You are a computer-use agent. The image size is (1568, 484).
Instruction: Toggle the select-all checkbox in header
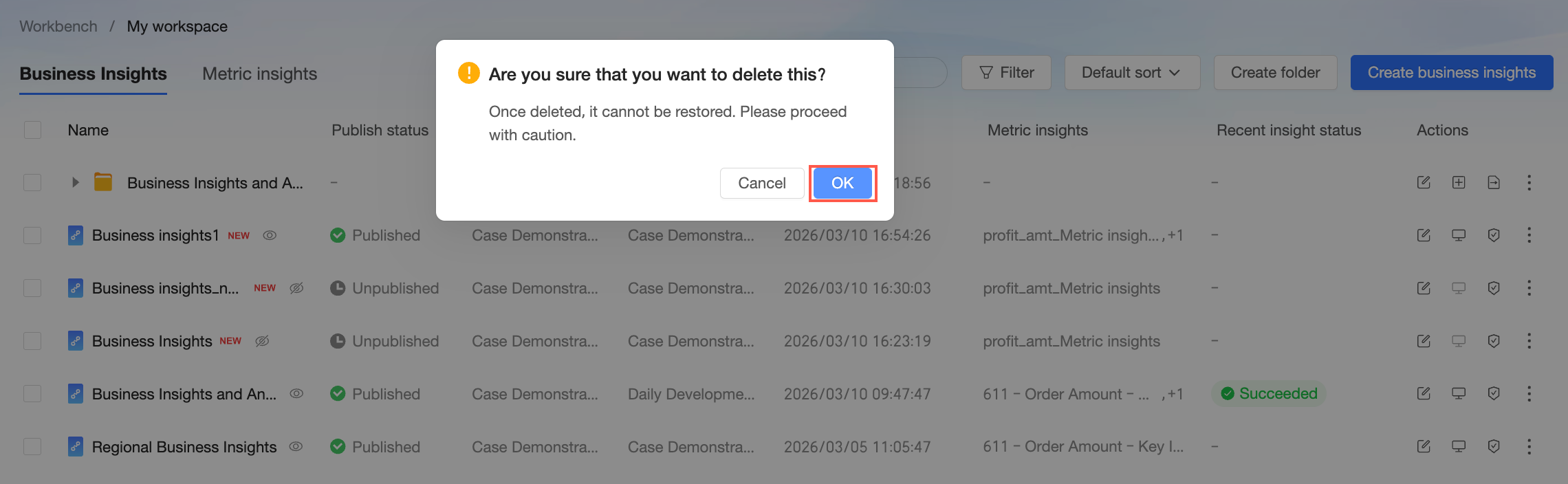[32, 130]
